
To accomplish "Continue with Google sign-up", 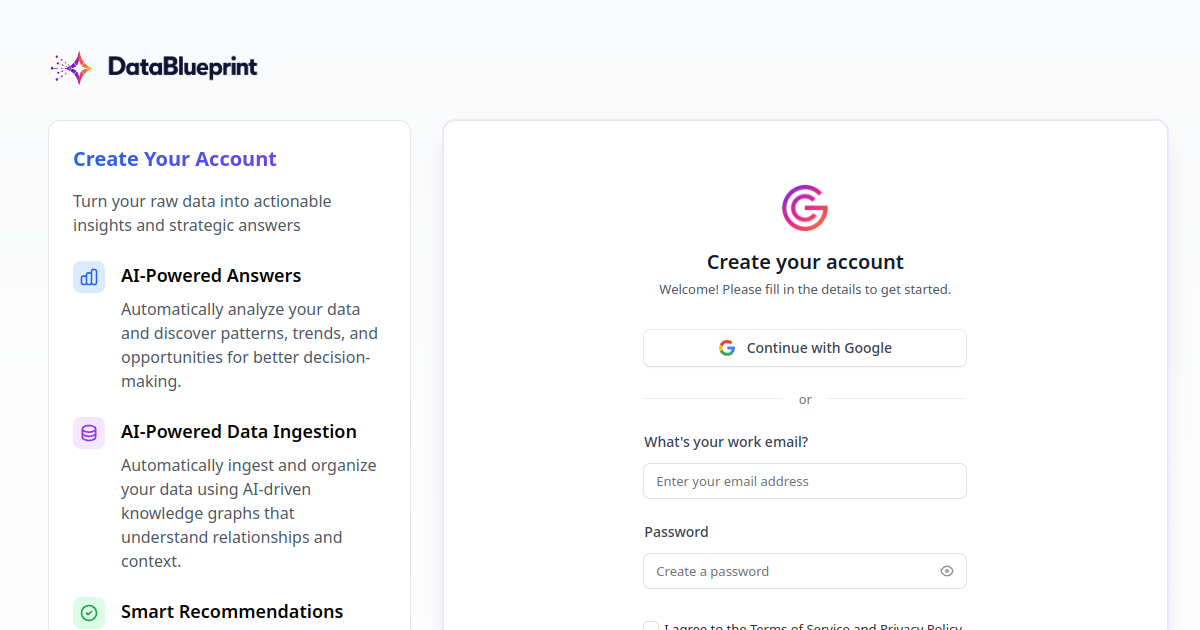I will coord(805,348).
